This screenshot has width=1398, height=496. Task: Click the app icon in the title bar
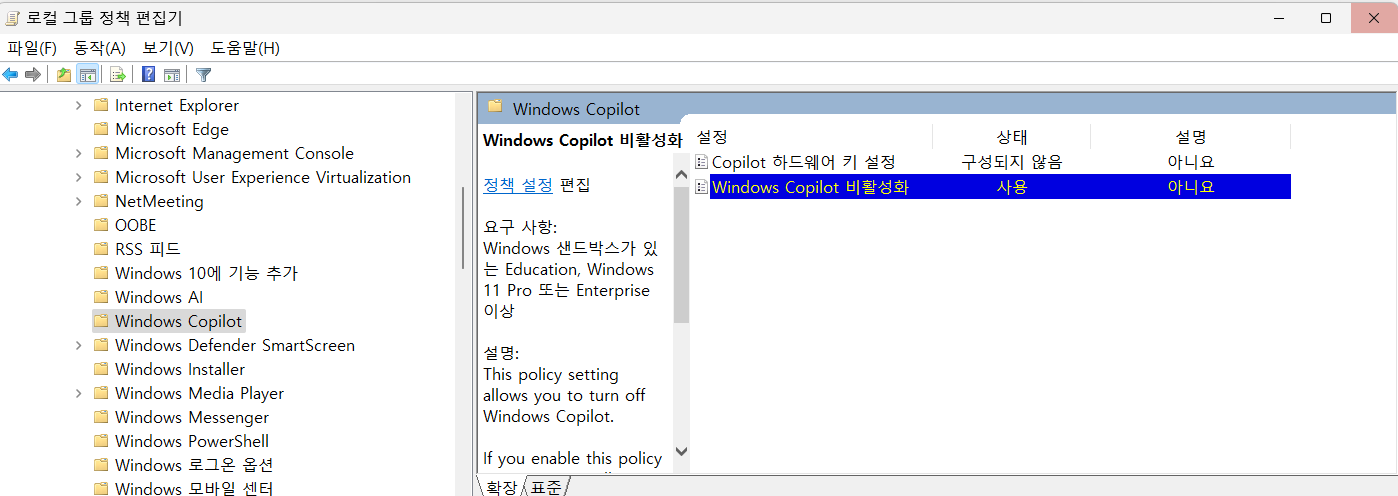12,17
